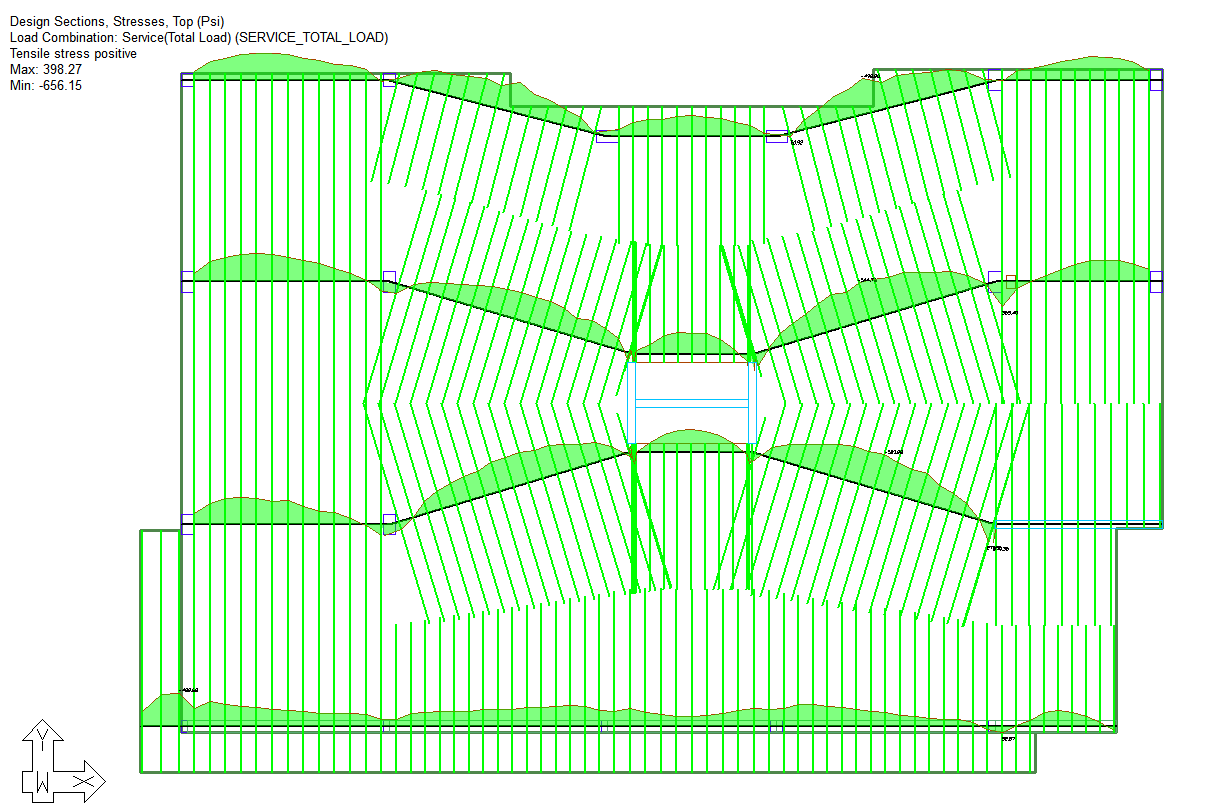Select the top-left corner column marker
1215x809 pixels.
[x=187, y=80]
